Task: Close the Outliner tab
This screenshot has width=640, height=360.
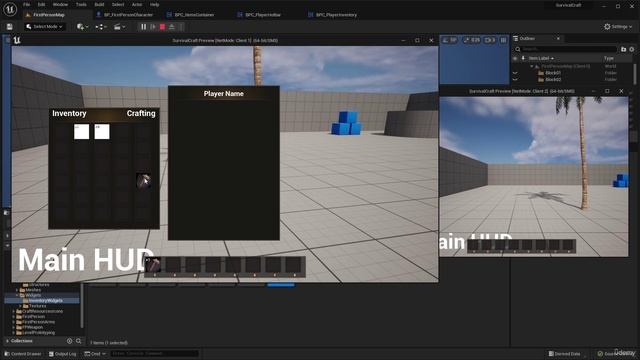Action: pyautogui.click(x=558, y=38)
